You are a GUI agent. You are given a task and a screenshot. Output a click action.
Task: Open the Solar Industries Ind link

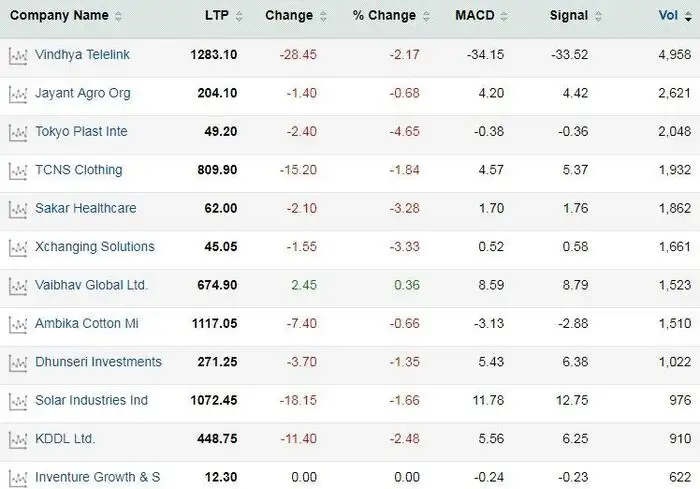91,400
